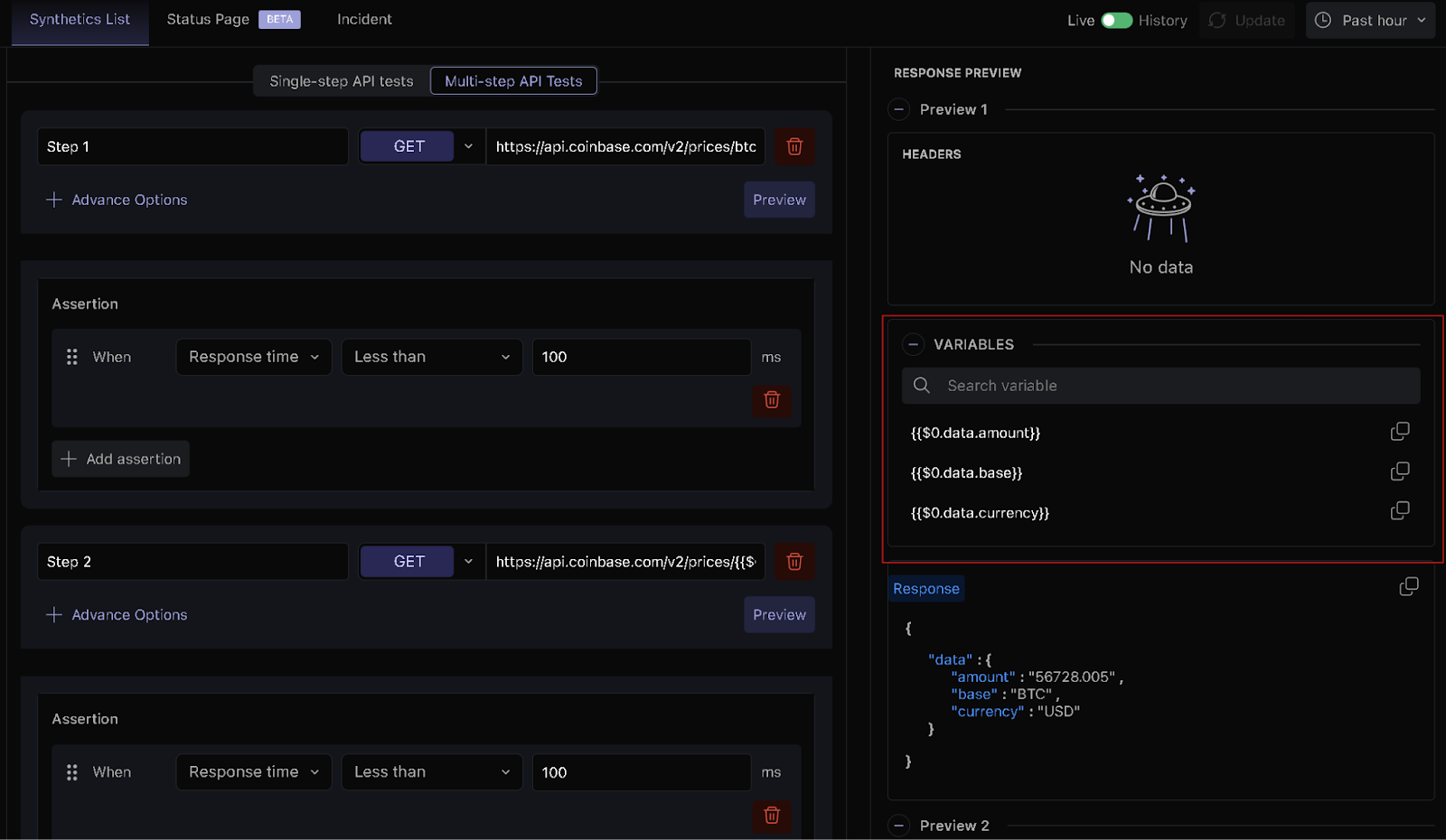Open the Less than comparison dropdown
The width and height of the screenshot is (1446, 840).
point(431,357)
